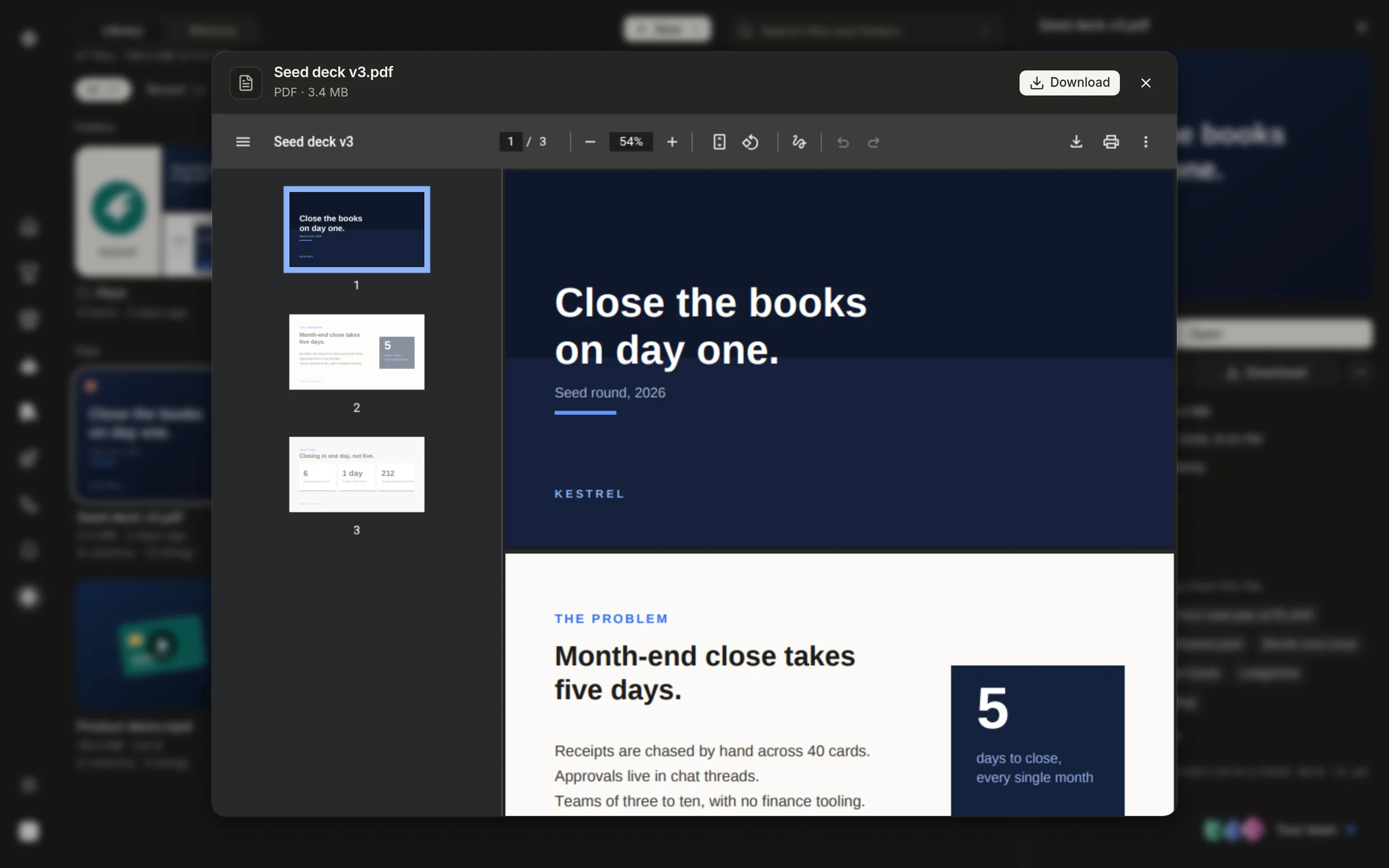Click the 'Seed deck v3' toolbar title

pyautogui.click(x=313, y=142)
